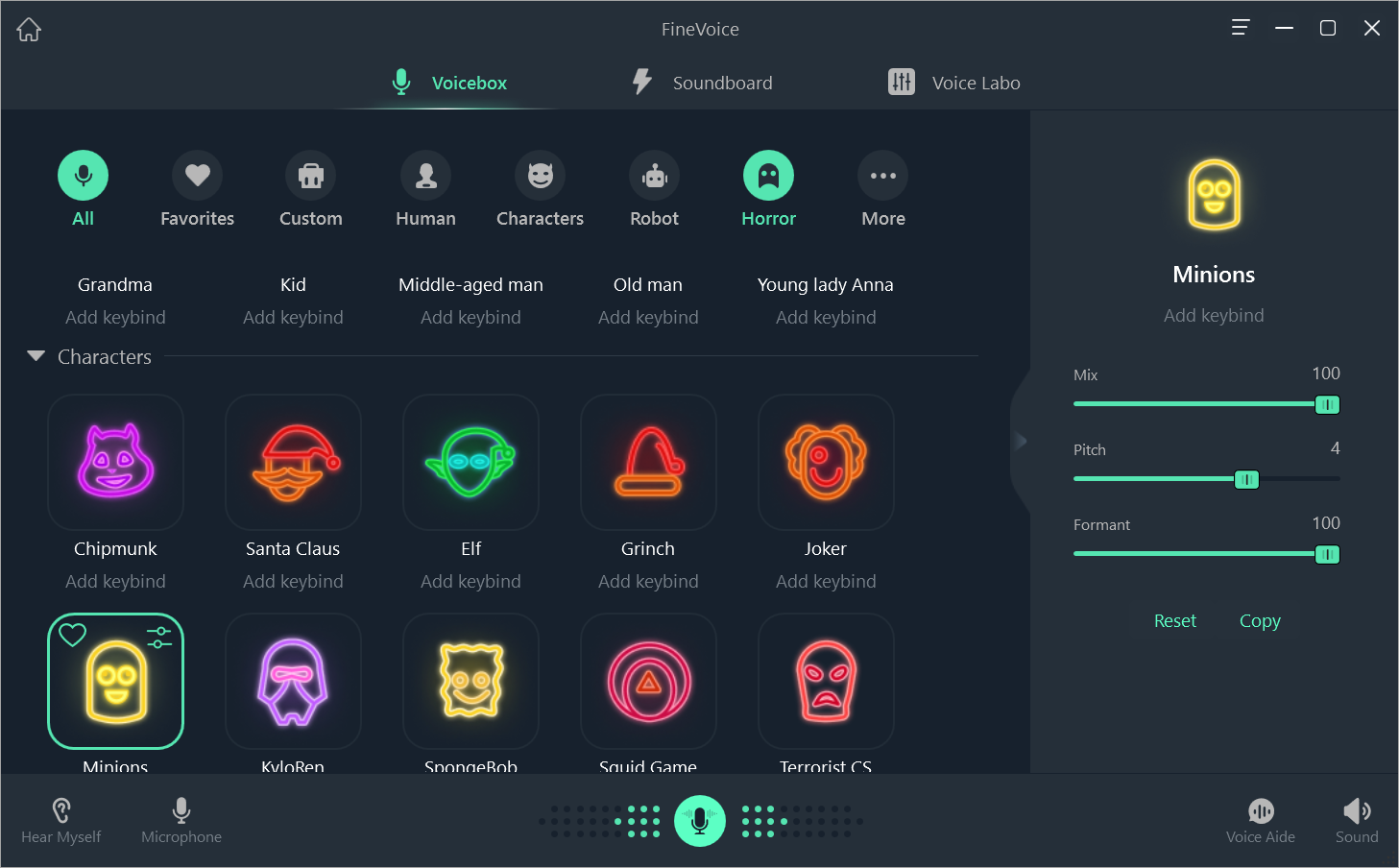Select the Santa Claus voice thumbnail
This screenshot has height=868, width=1399.
pos(293,463)
